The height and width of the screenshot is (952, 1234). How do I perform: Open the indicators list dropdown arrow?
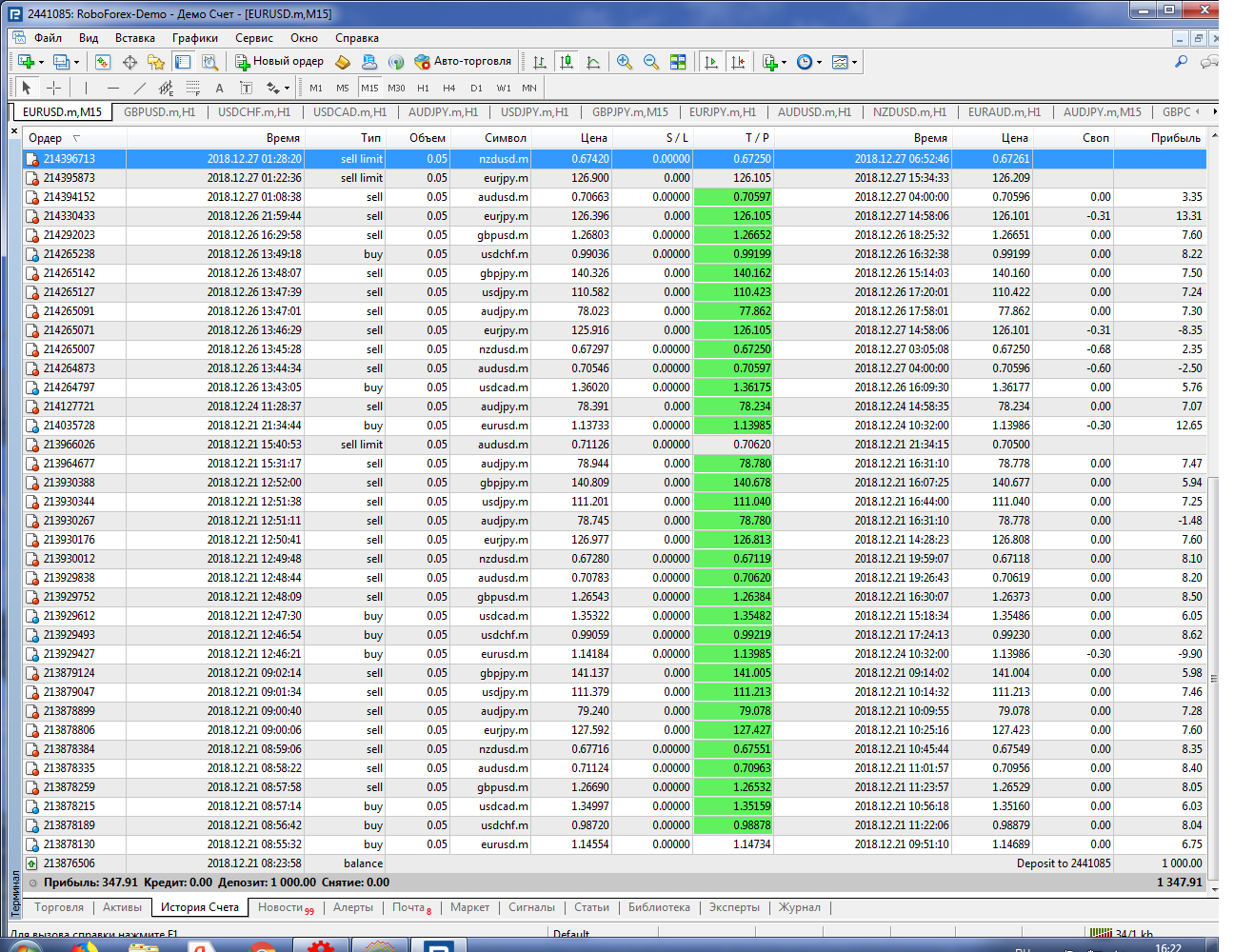coord(784,62)
